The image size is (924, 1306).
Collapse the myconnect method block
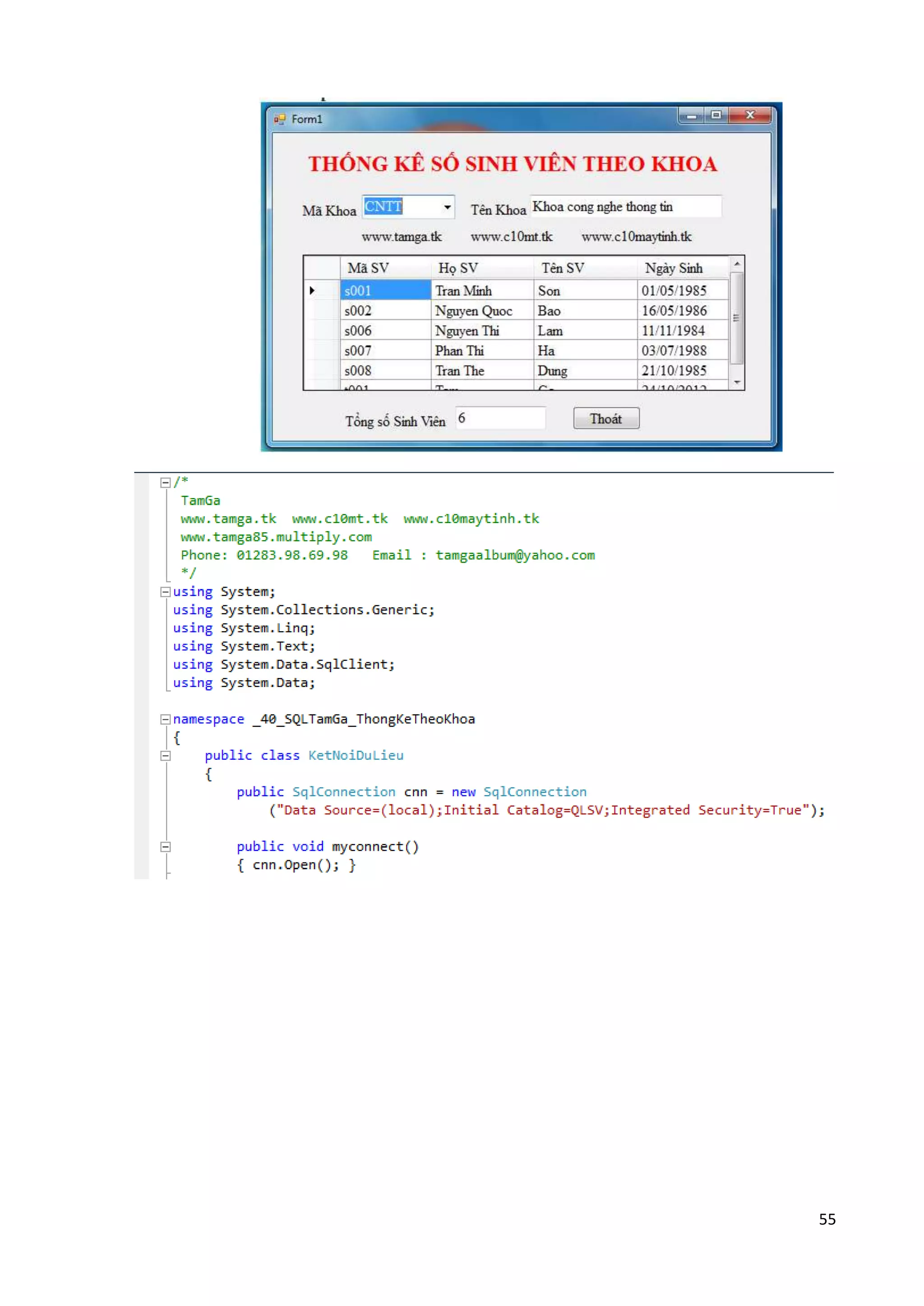[x=166, y=847]
